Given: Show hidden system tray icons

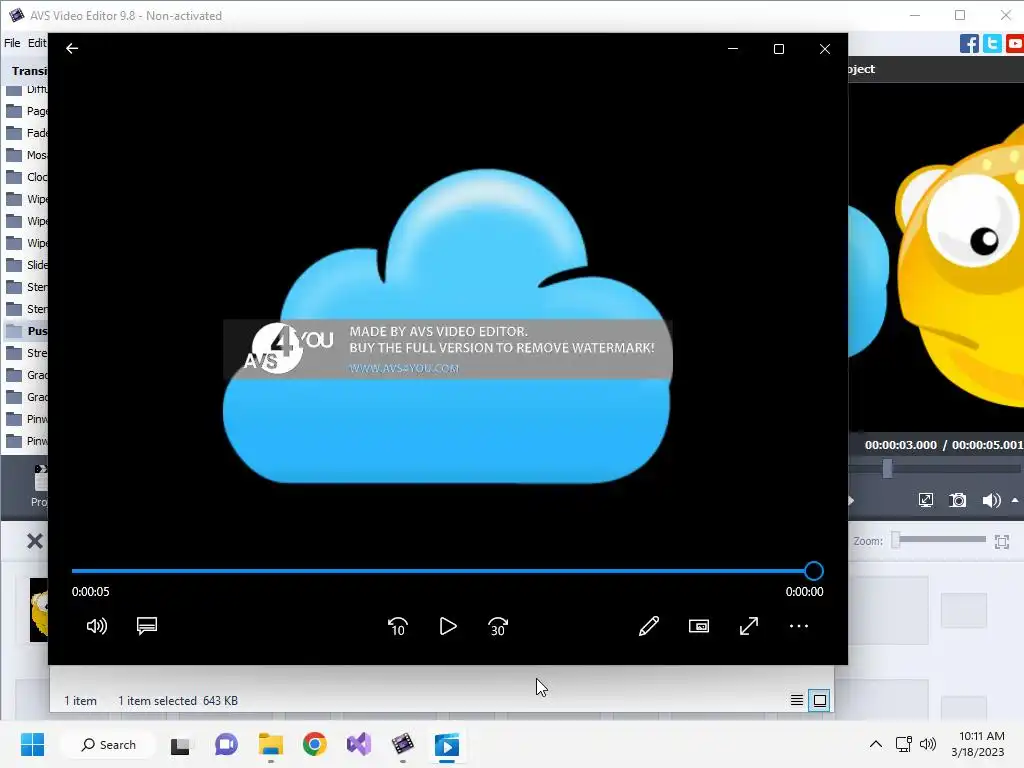Looking at the screenshot, I should click(876, 744).
